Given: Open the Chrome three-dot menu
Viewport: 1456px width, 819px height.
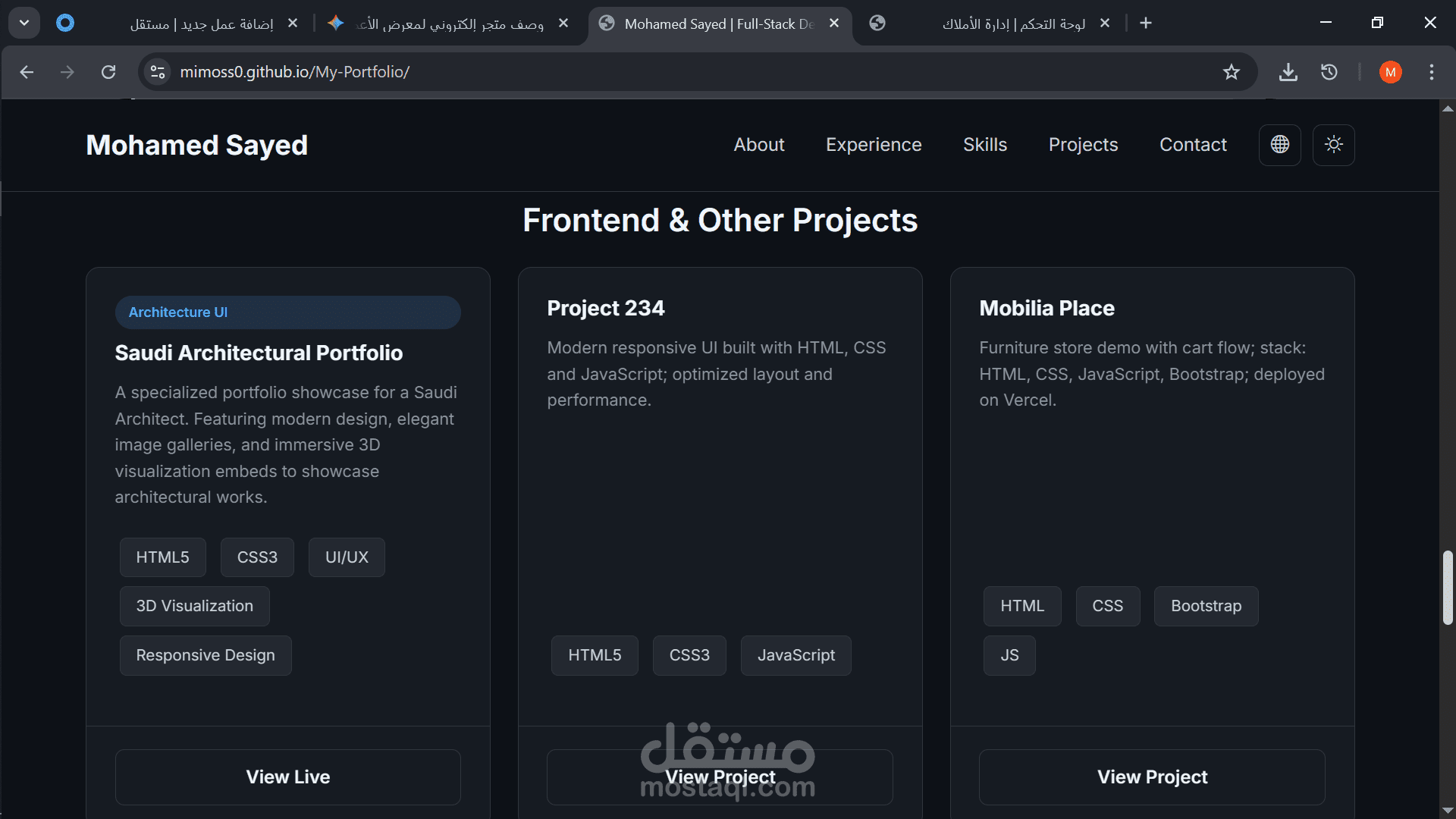Looking at the screenshot, I should click(x=1431, y=72).
